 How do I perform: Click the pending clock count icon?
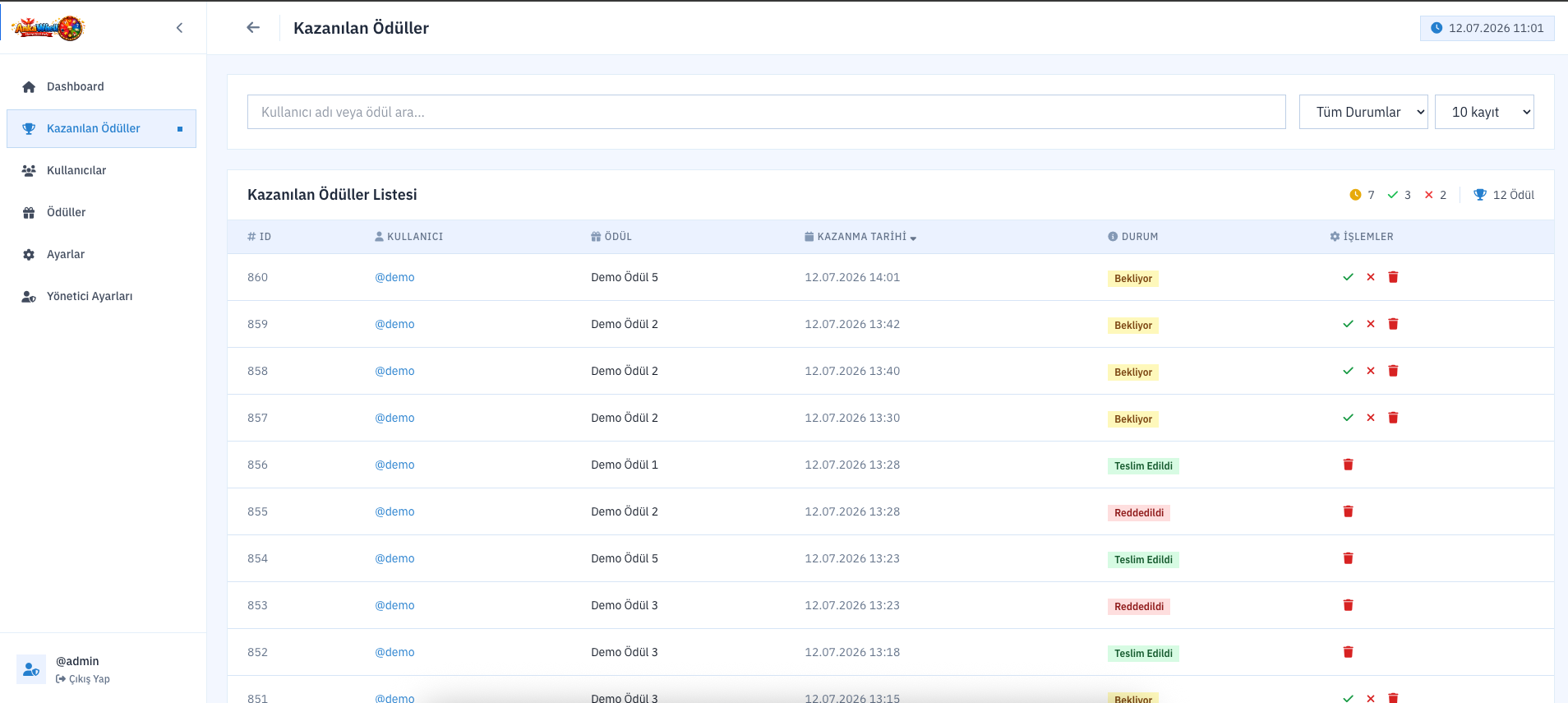click(1355, 195)
